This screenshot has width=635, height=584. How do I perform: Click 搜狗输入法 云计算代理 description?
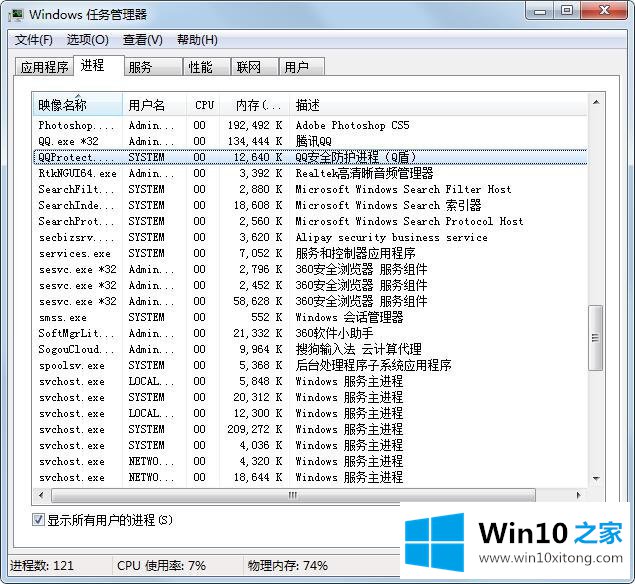pyautogui.click(x=358, y=349)
